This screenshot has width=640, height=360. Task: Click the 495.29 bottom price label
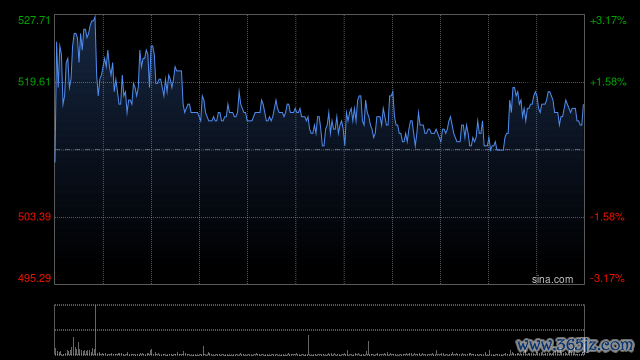34,278
